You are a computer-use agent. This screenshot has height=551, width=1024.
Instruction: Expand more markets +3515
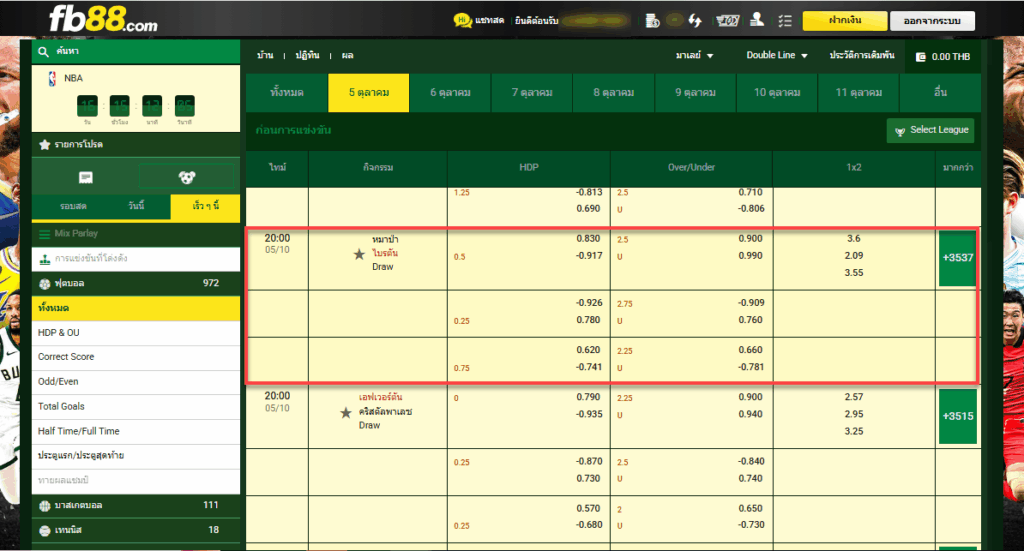click(x=957, y=416)
